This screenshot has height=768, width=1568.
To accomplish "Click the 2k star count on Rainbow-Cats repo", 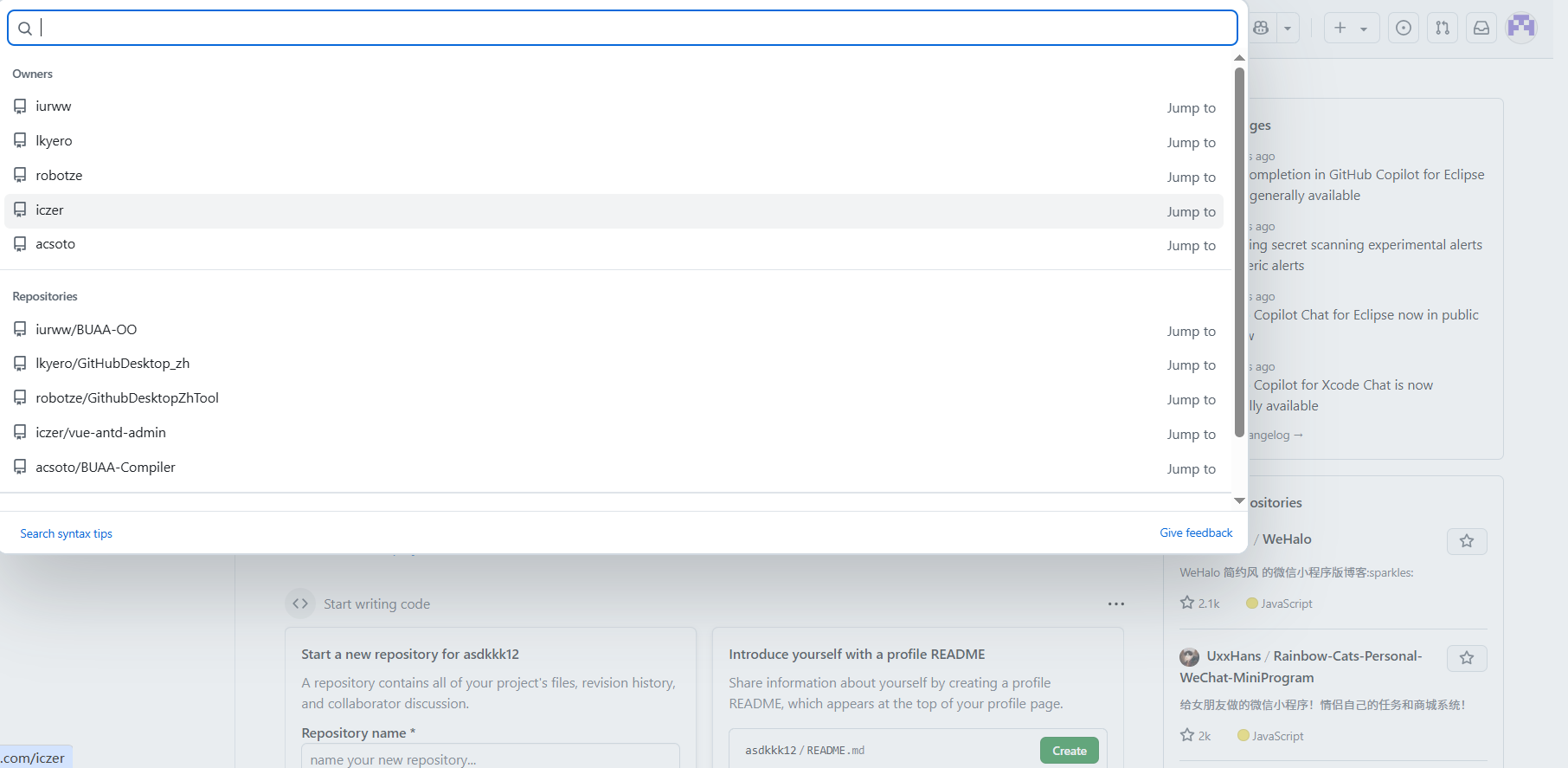I will [x=1196, y=736].
